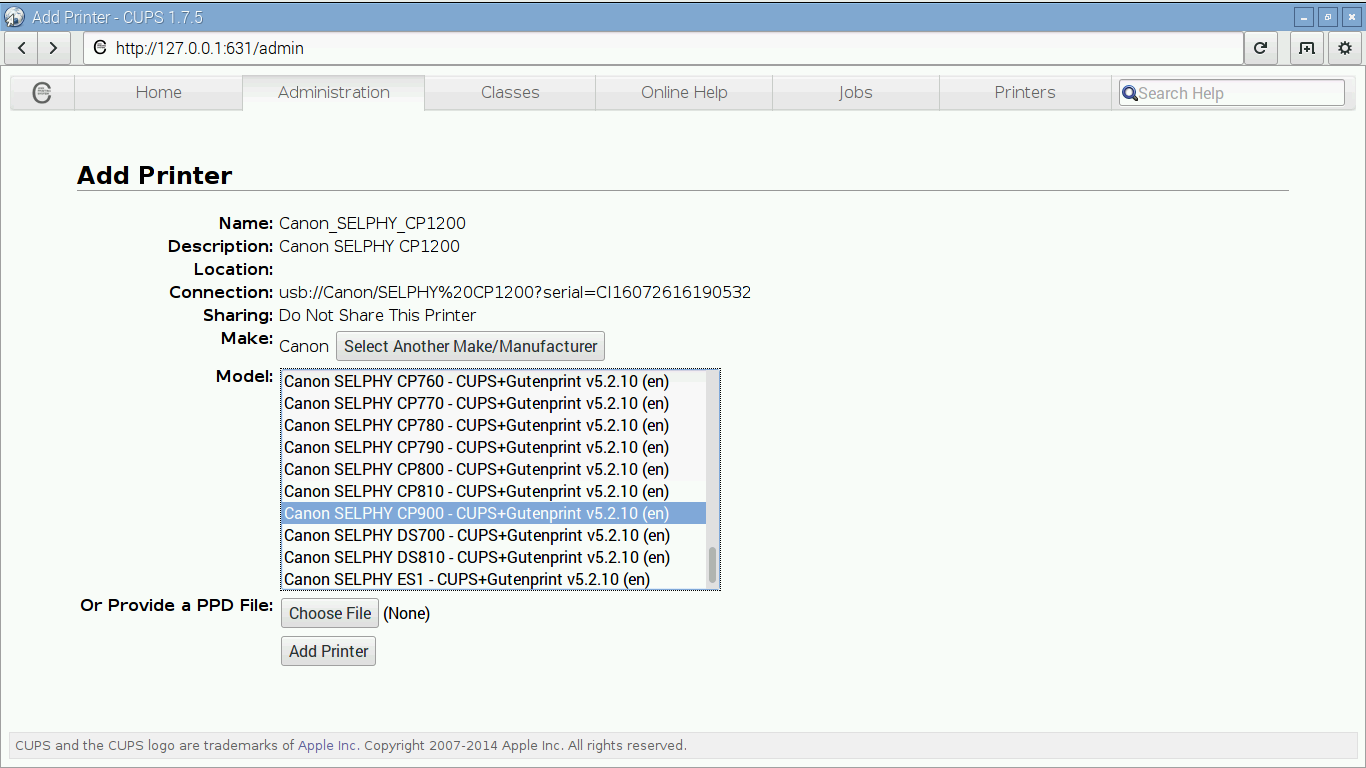The height and width of the screenshot is (768, 1366).
Task: Click the Search Help input field
Action: click(x=1232, y=93)
